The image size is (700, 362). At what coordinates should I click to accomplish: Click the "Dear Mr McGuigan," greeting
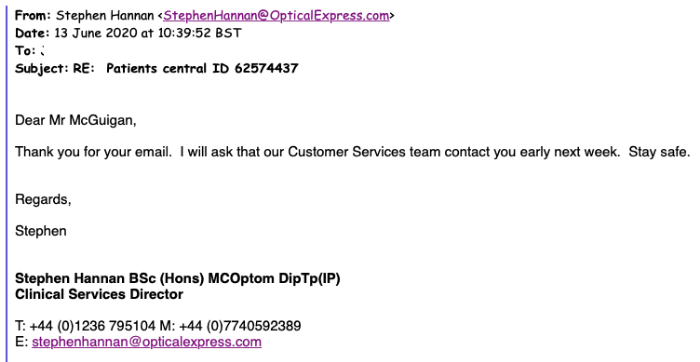[75, 121]
